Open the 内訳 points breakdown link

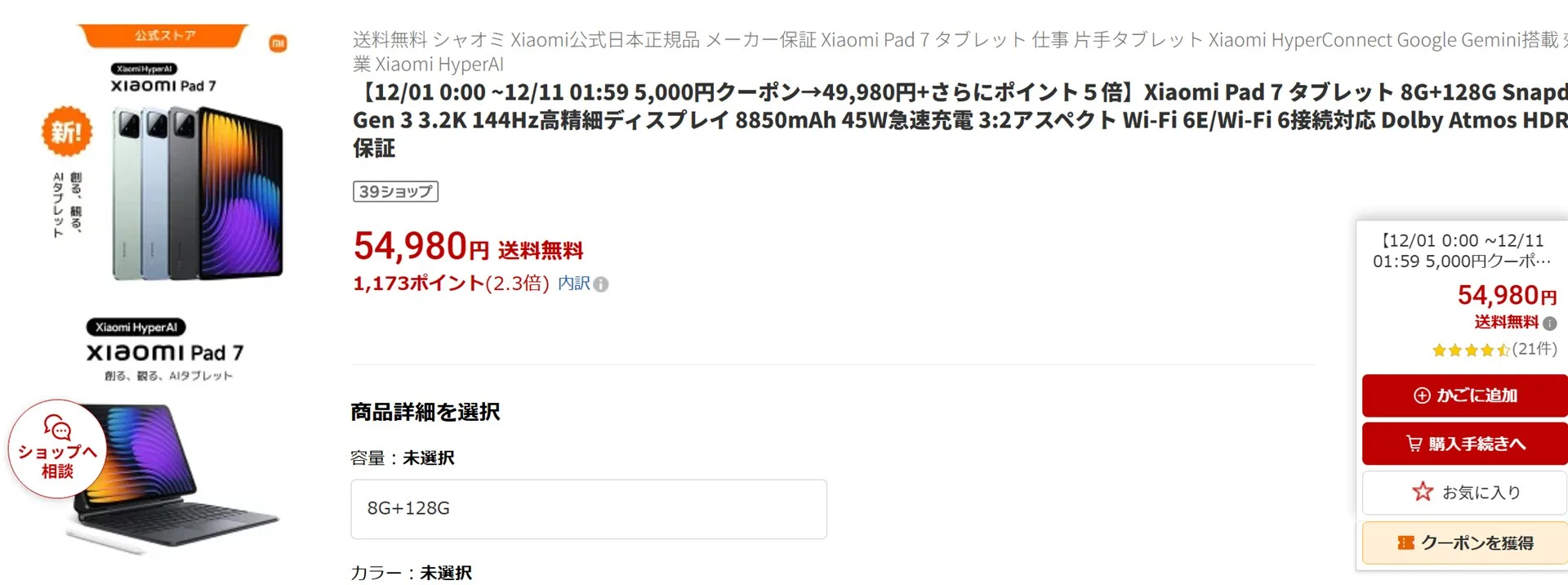[x=573, y=284]
